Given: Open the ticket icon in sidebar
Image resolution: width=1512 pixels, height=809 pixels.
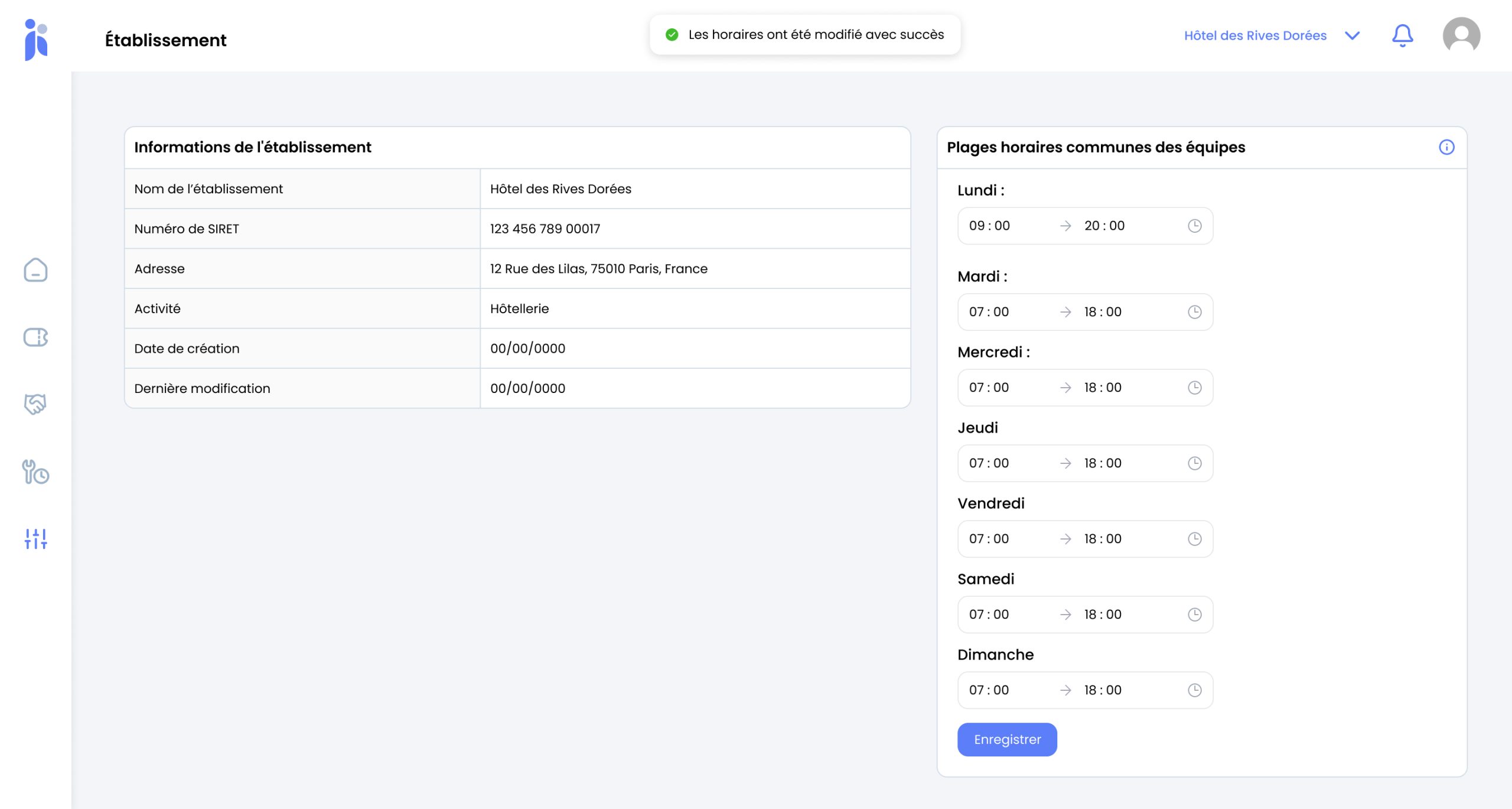Looking at the screenshot, I should (35, 337).
